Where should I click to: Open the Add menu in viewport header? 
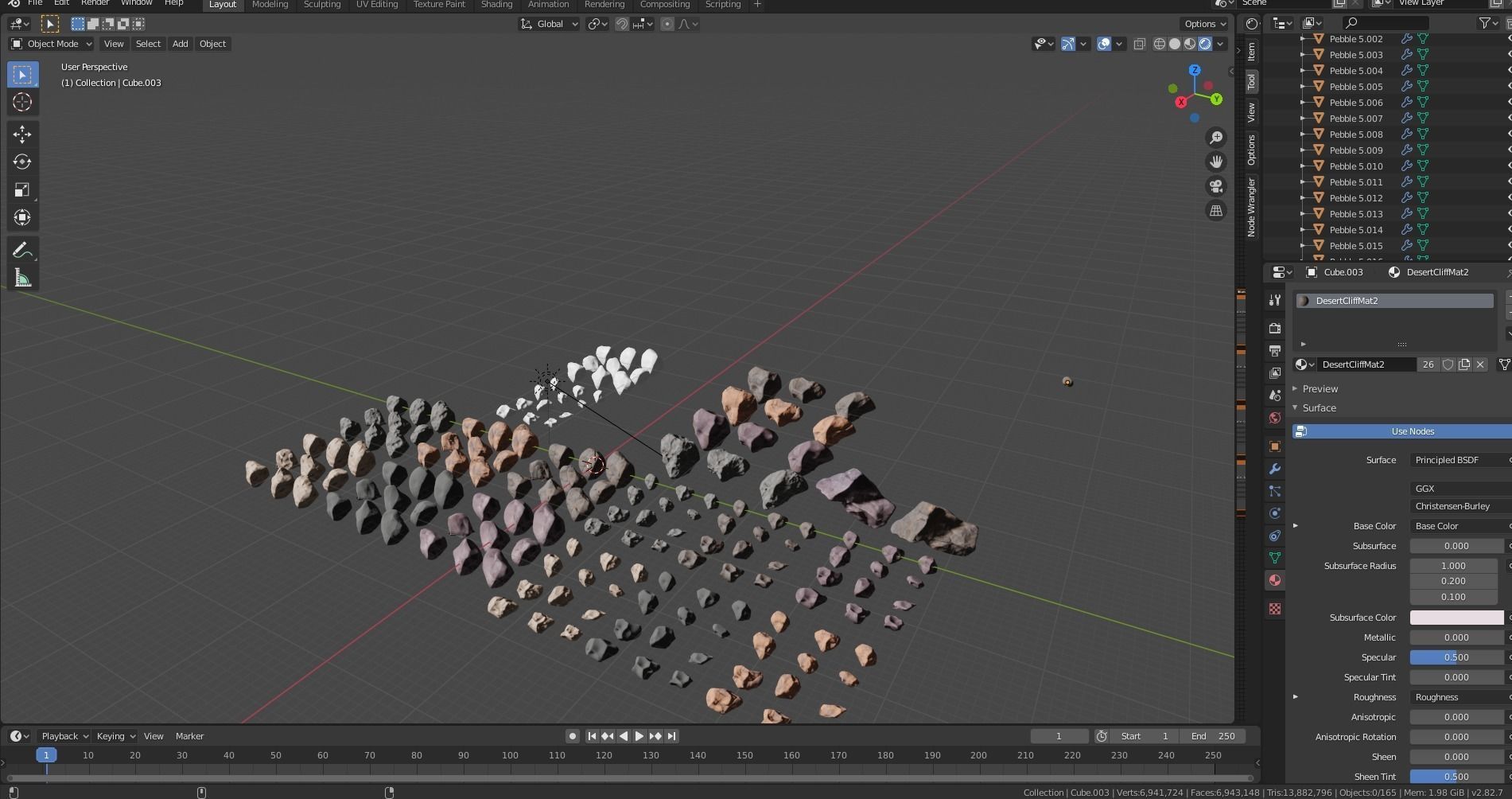pos(181,44)
